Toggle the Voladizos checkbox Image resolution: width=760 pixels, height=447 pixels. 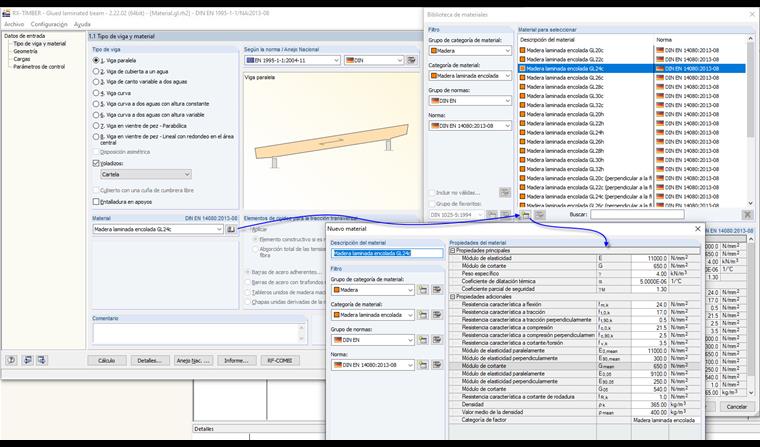[96, 163]
